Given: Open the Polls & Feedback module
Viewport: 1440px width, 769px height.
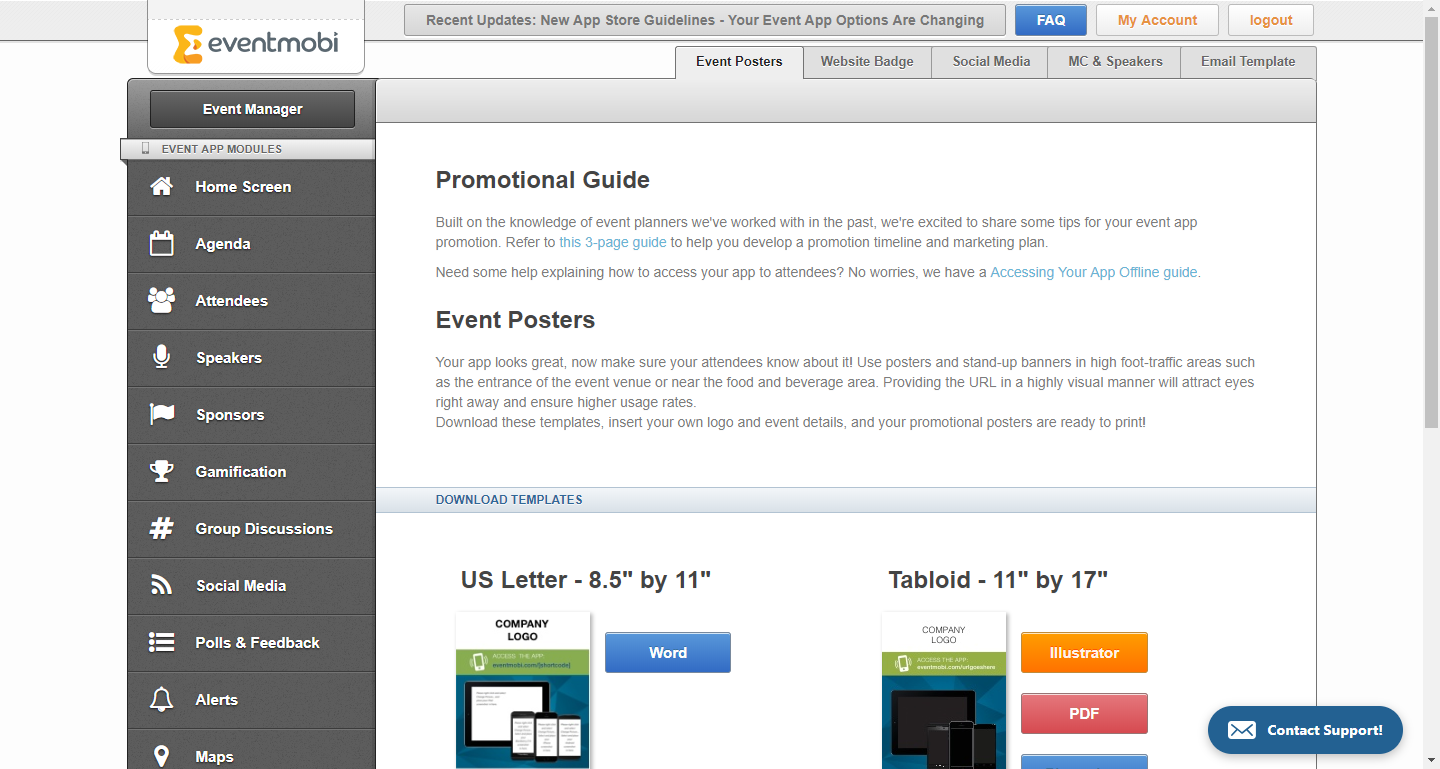Looking at the screenshot, I should pos(252,643).
